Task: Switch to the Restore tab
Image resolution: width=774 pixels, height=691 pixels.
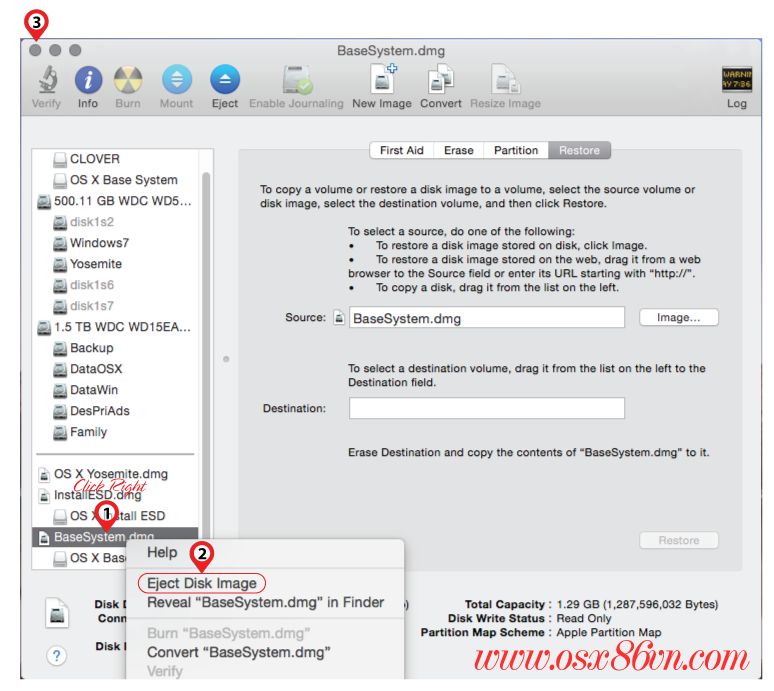Action: tap(579, 151)
